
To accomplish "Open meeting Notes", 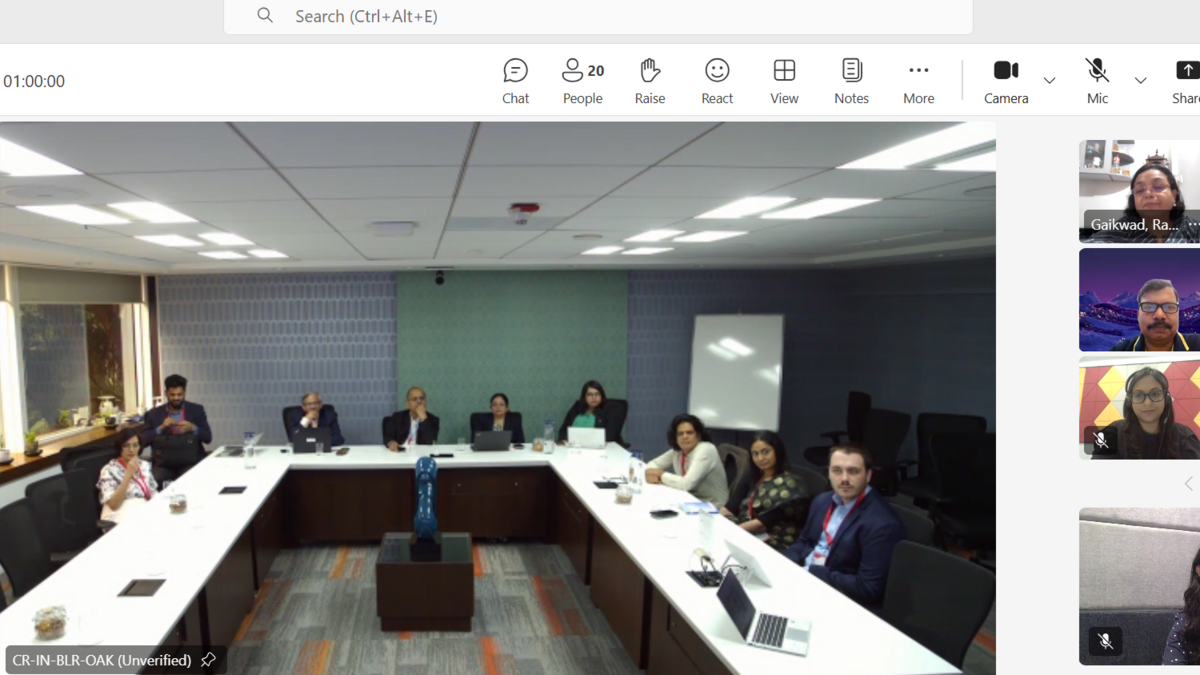I will (x=851, y=81).
